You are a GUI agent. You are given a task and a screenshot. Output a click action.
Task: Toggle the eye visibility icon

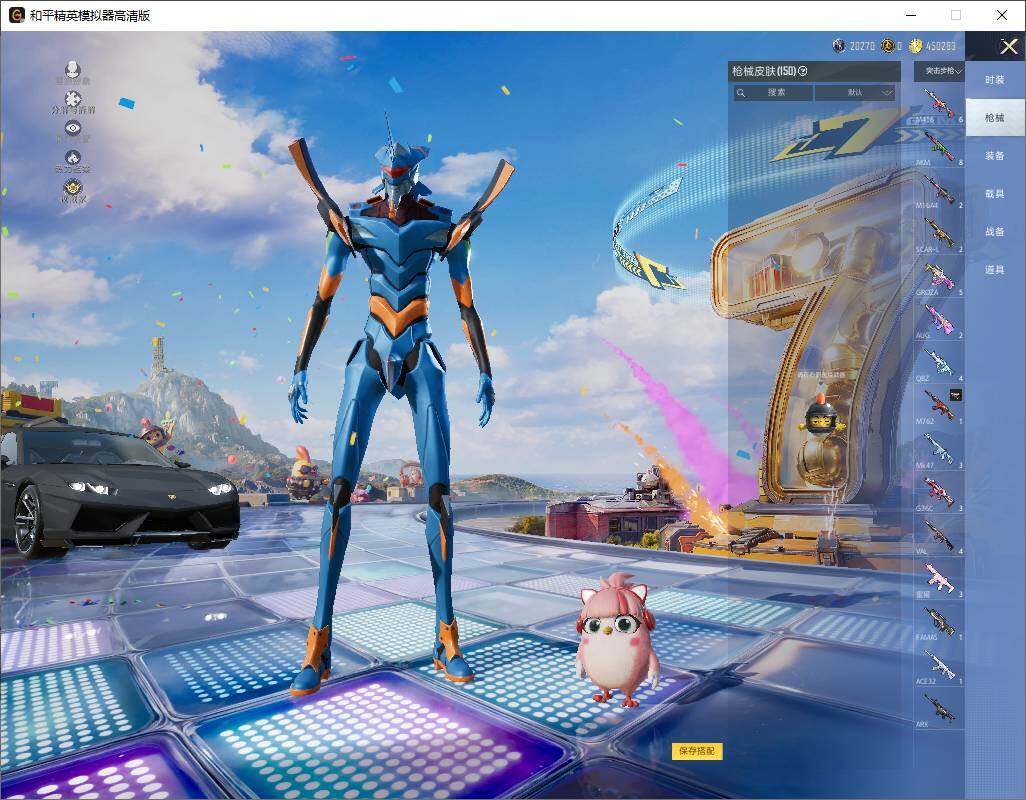tap(73, 128)
